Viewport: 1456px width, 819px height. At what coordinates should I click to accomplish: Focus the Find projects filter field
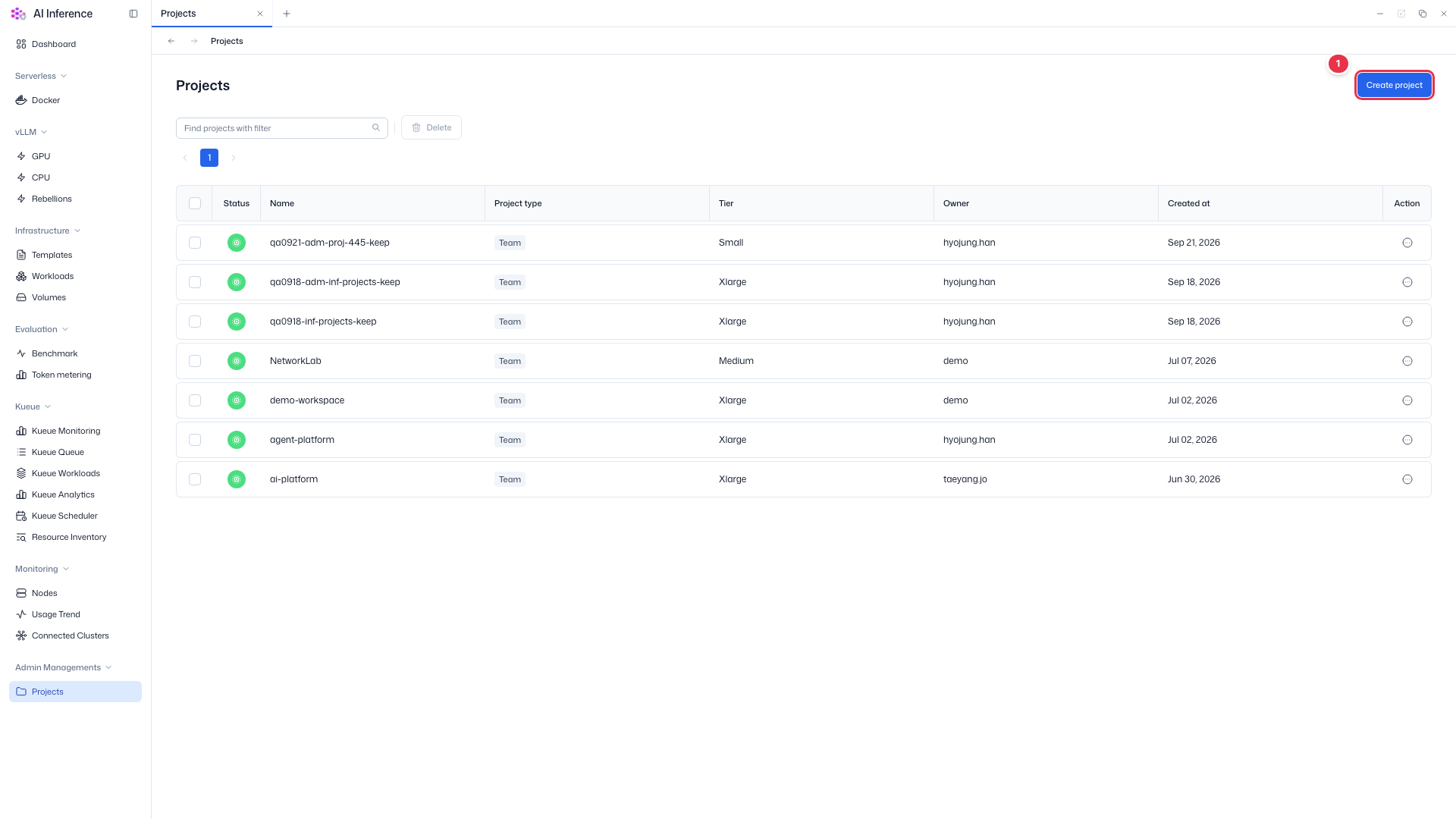[282, 128]
